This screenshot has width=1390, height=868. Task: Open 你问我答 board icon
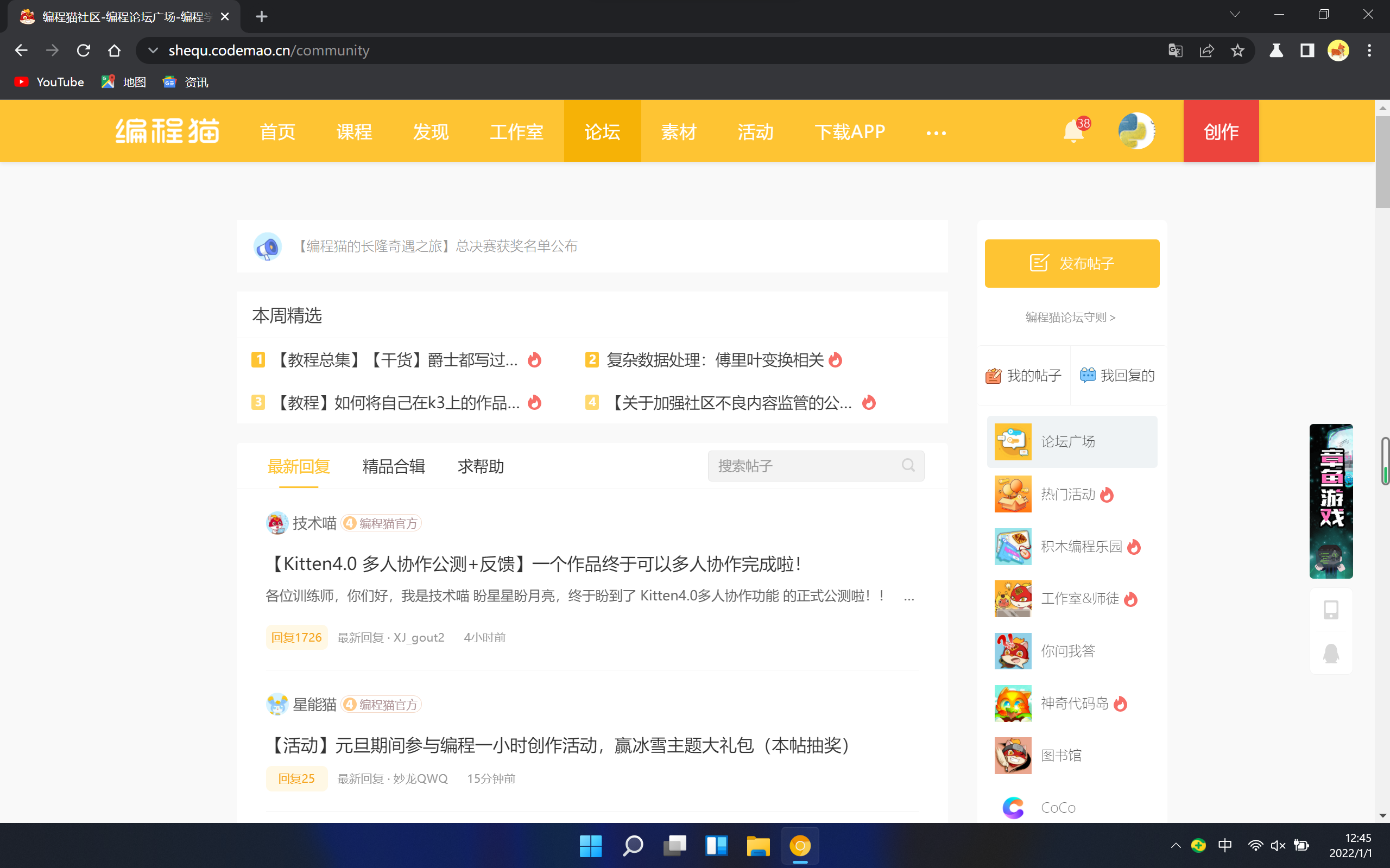[x=1013, y=650]
